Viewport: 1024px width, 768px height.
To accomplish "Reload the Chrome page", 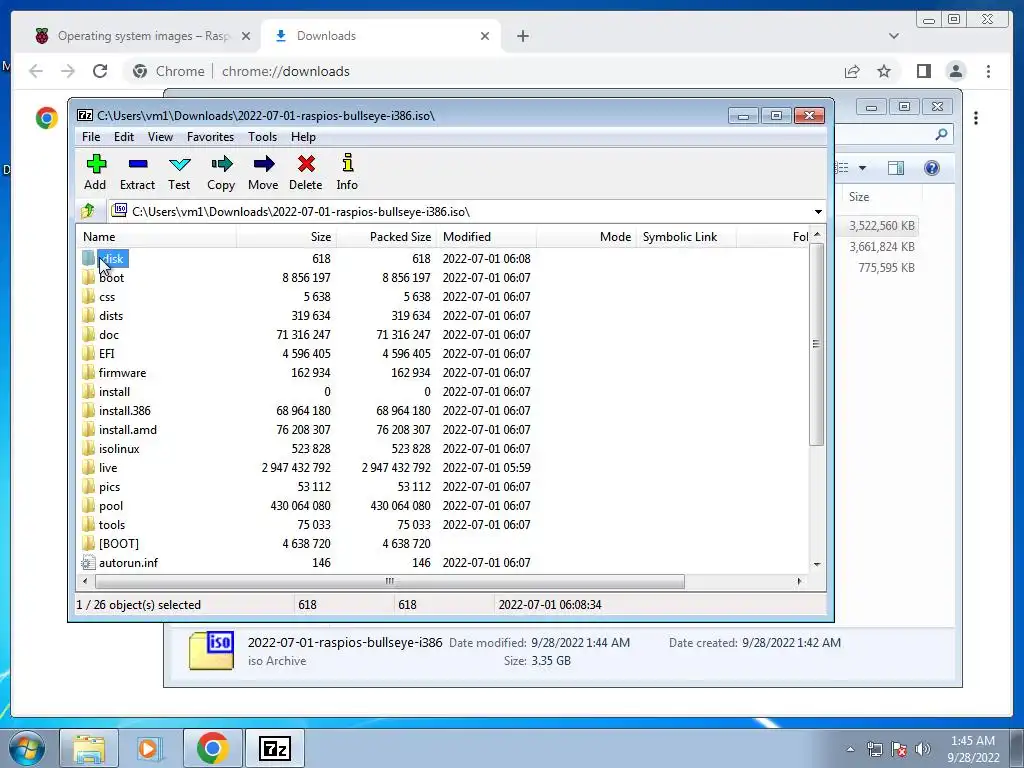I will (x=99, y=71).
